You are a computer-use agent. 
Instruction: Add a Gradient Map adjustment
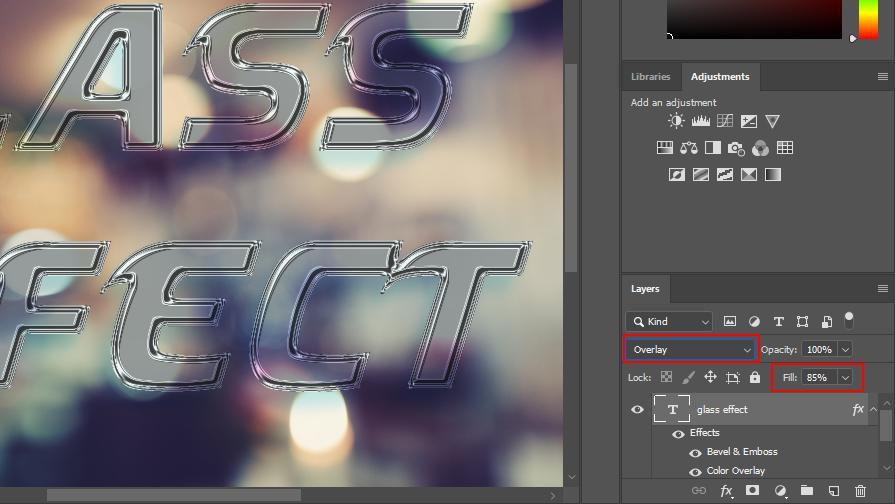point(772,175)
